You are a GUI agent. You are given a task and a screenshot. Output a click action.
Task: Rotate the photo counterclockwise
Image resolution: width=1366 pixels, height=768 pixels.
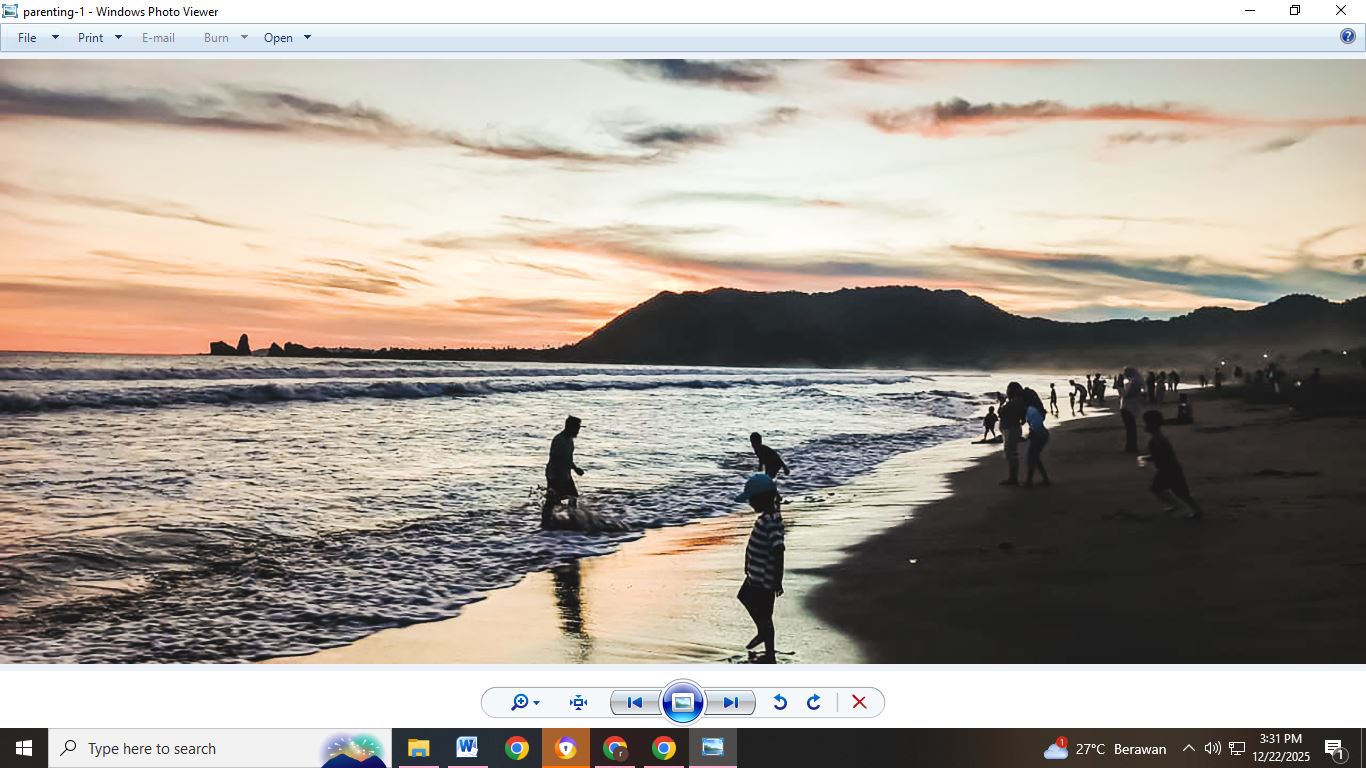click(x=780, y=702)
